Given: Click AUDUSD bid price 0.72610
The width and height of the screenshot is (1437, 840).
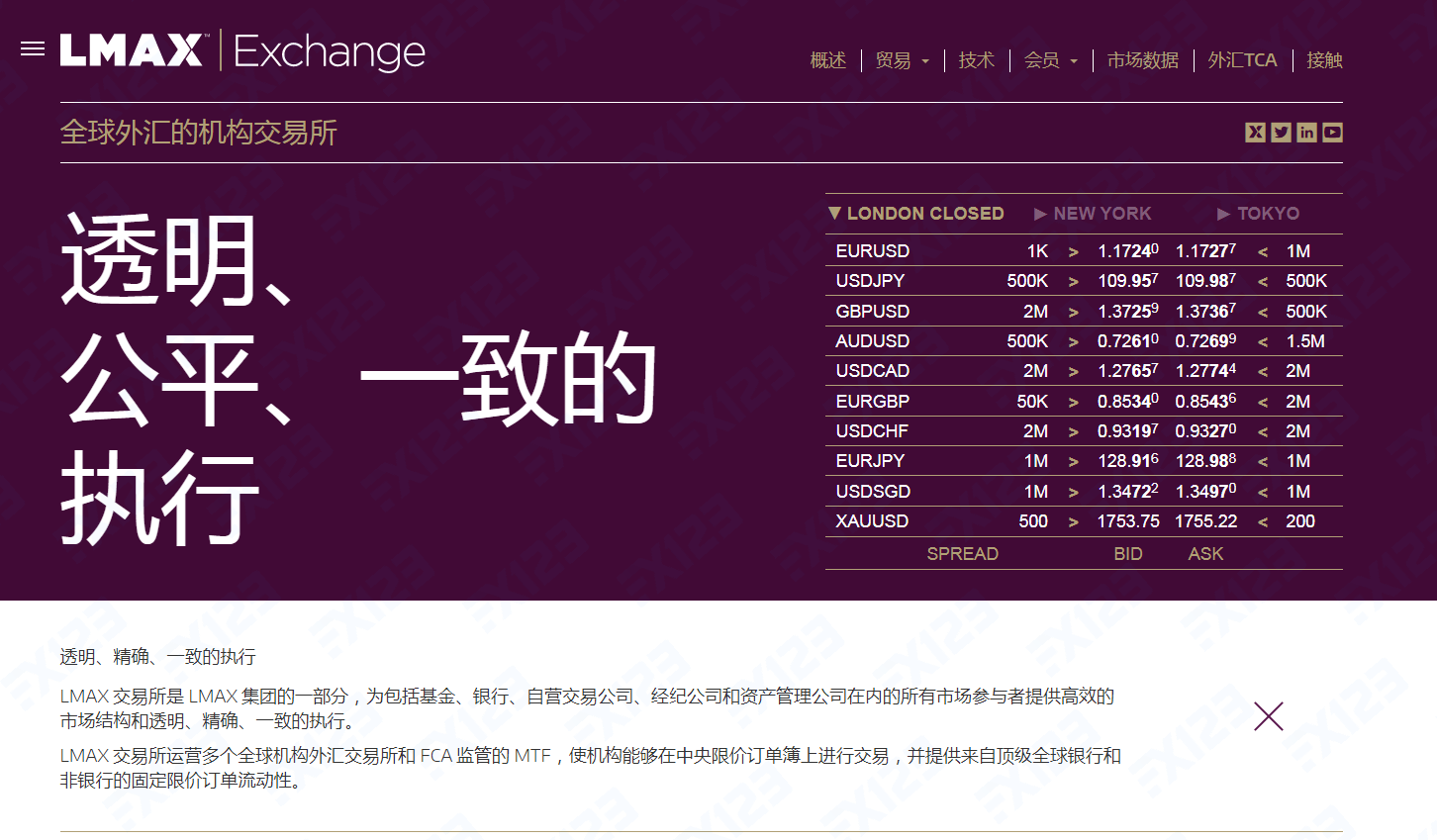Looking at the screenshot, I should tap(1128, 341).
